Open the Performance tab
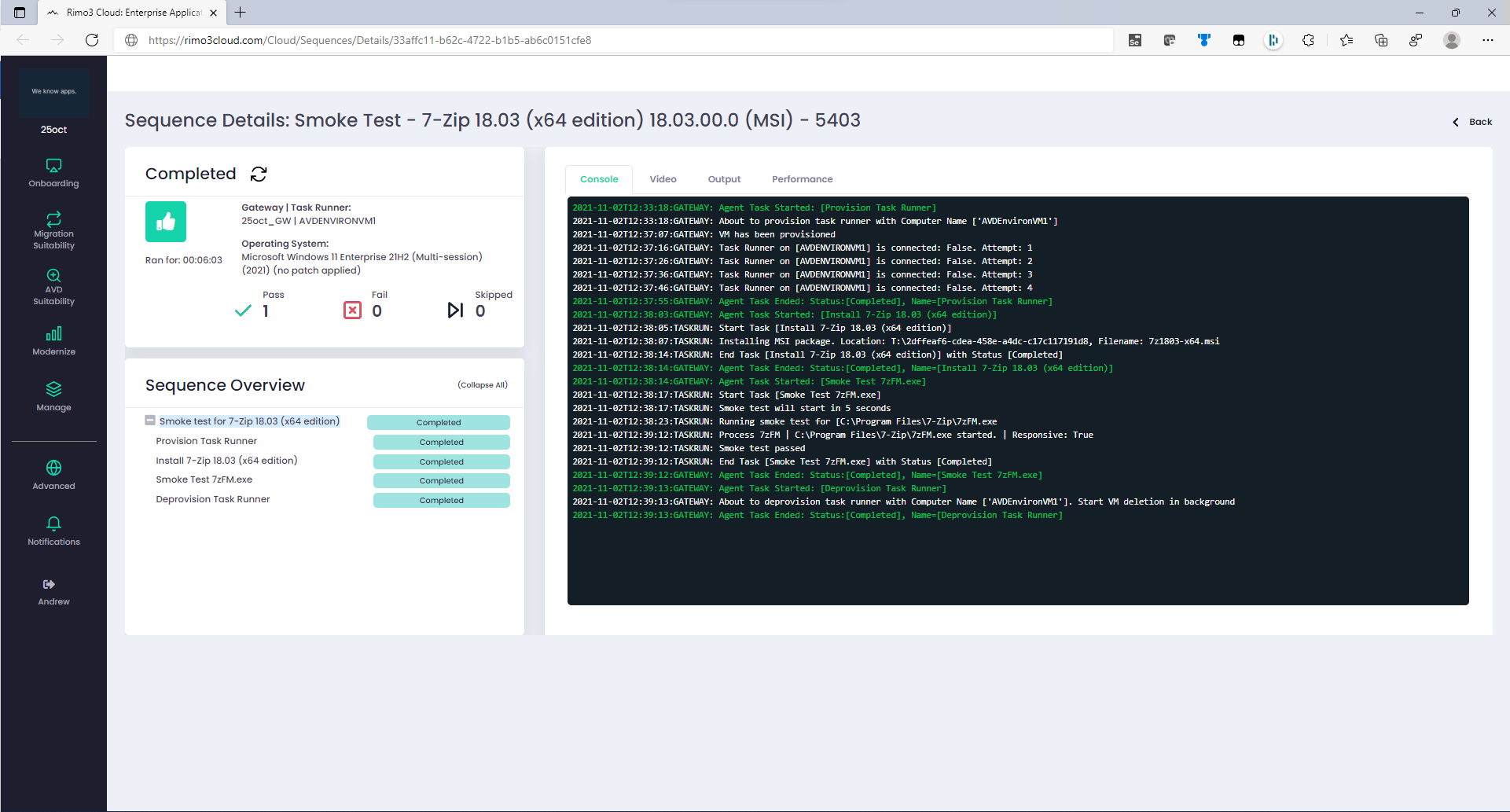 tap(802, 179)
